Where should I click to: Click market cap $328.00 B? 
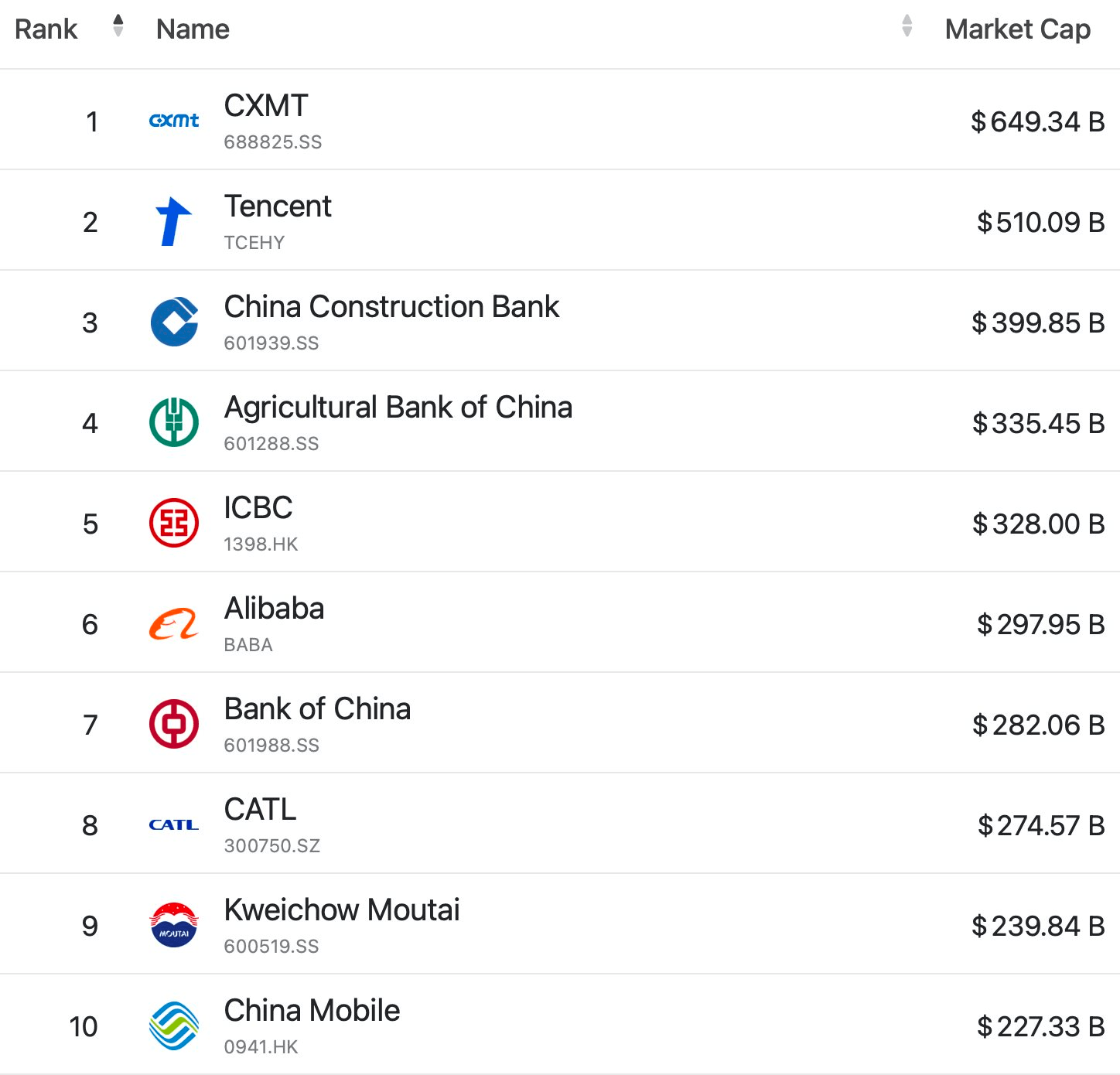[1039, 524]
